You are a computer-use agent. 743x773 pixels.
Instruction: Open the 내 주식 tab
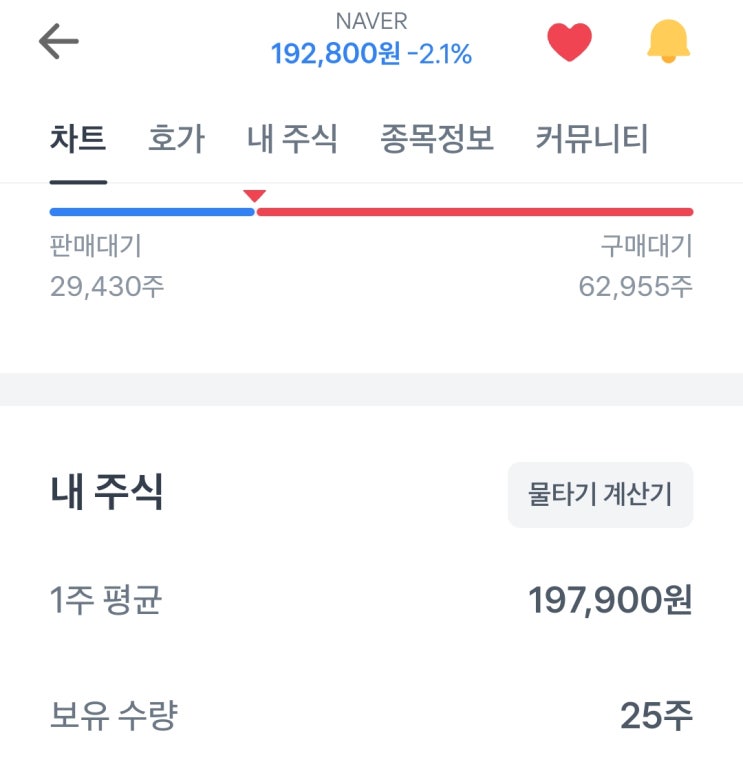tap(292, 138)
